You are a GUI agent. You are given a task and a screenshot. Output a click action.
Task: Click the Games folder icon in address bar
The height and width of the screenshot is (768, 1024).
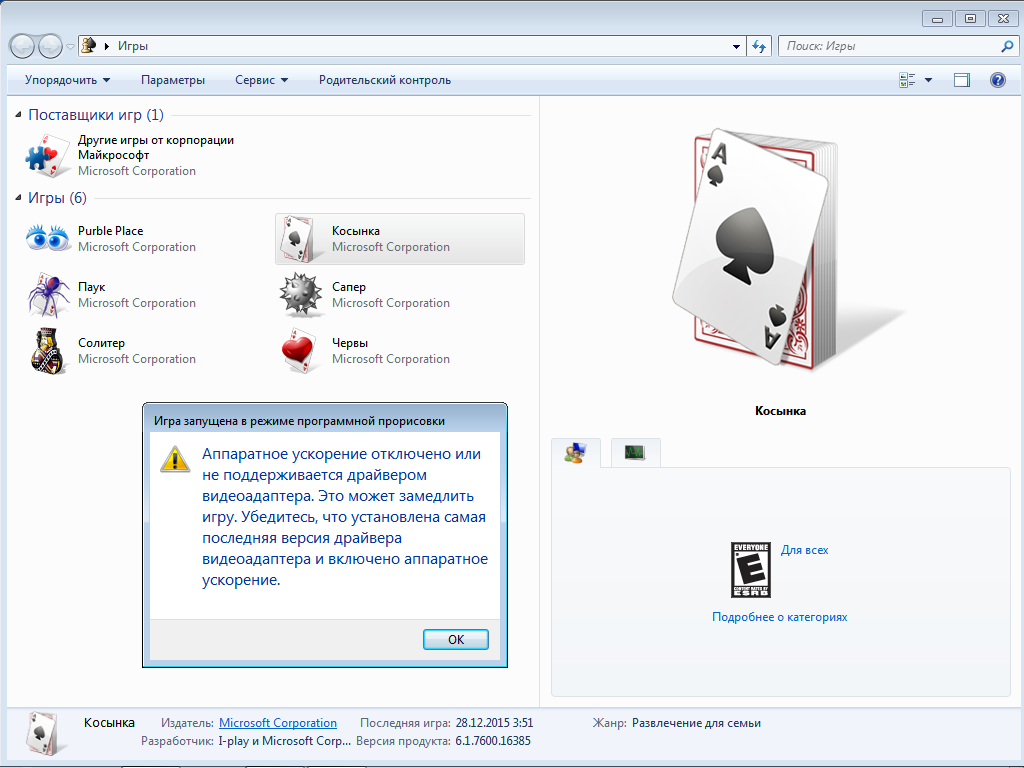[89, 46]
